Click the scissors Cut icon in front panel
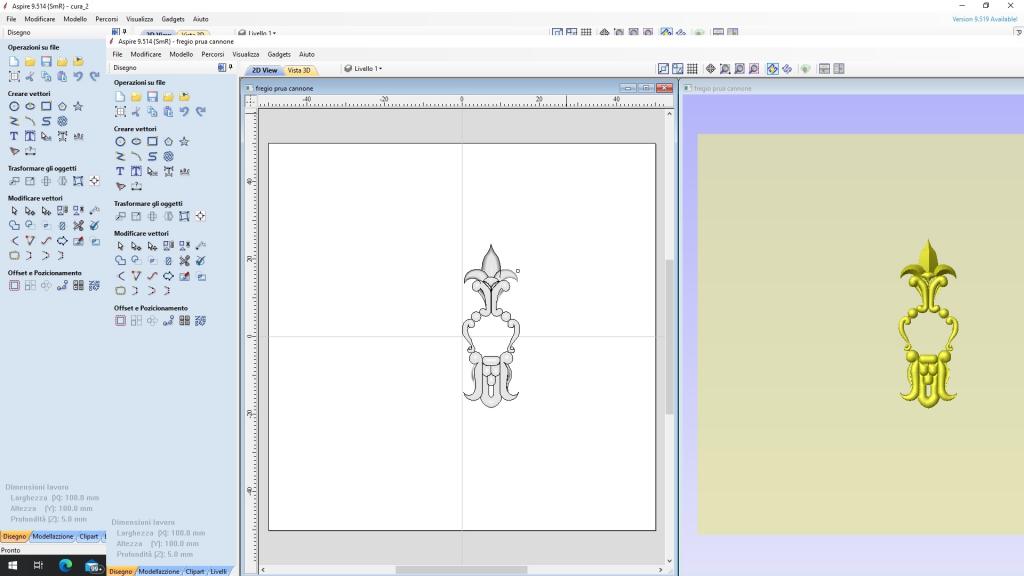Image resolution: width=1024 pixels, height=576 pixels. [x=136, y=112]
